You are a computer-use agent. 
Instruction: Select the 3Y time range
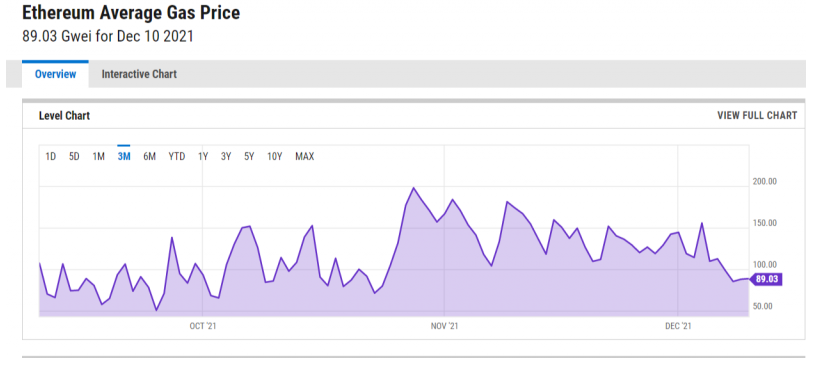click(226, 156)
